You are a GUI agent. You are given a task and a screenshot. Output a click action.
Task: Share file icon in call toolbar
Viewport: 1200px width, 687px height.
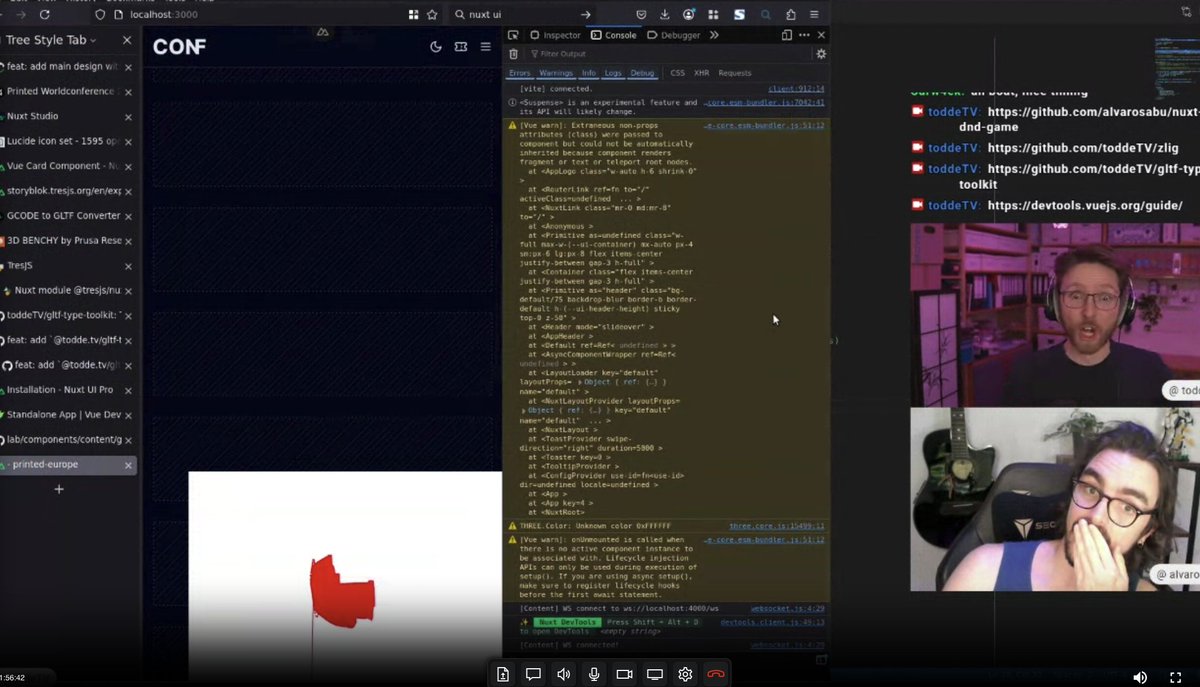pos(503,674)
